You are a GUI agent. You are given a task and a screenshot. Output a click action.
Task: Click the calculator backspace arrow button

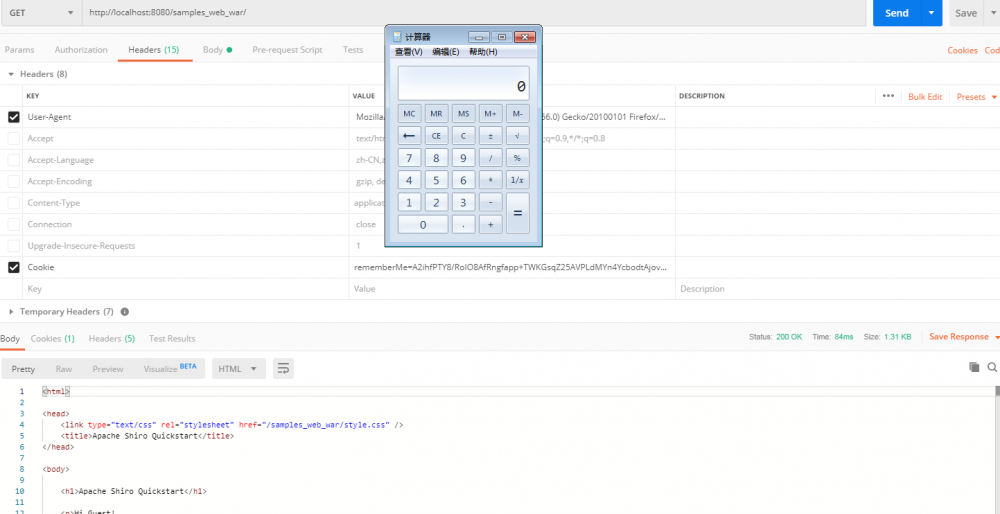tap(409, 136)
